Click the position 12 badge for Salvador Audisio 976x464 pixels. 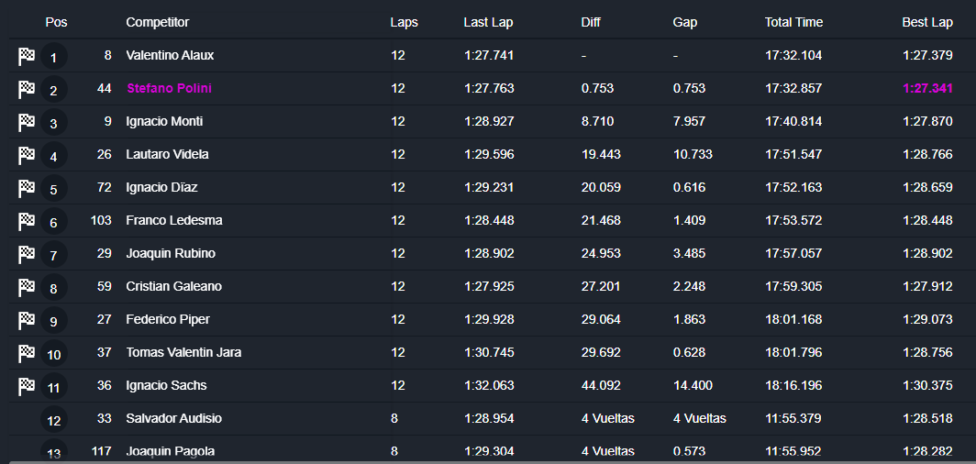pyautogui.click(x=54, y=421)
